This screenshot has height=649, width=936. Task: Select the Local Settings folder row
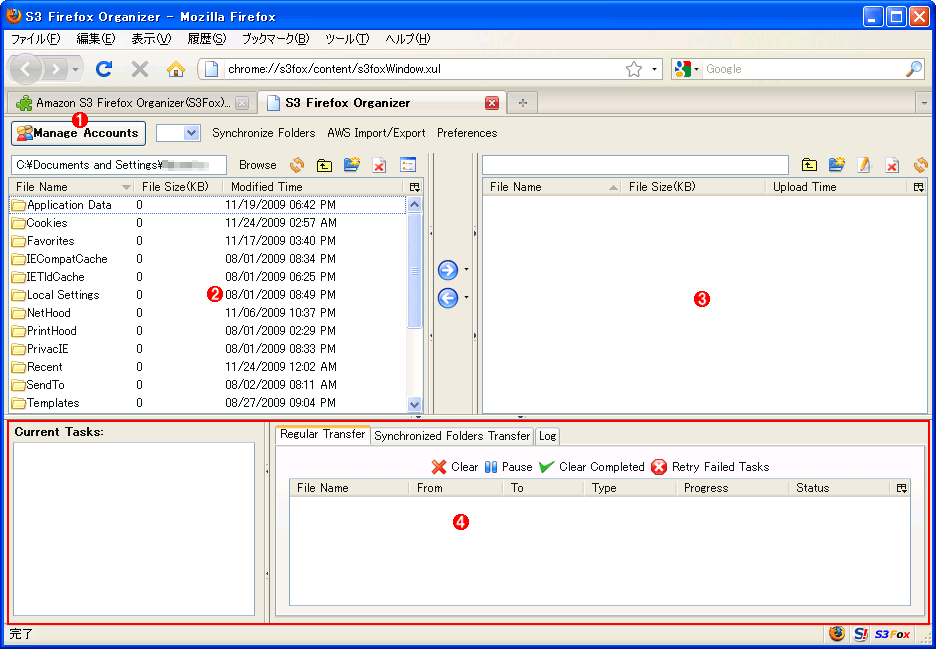click(x=208, y=295)
